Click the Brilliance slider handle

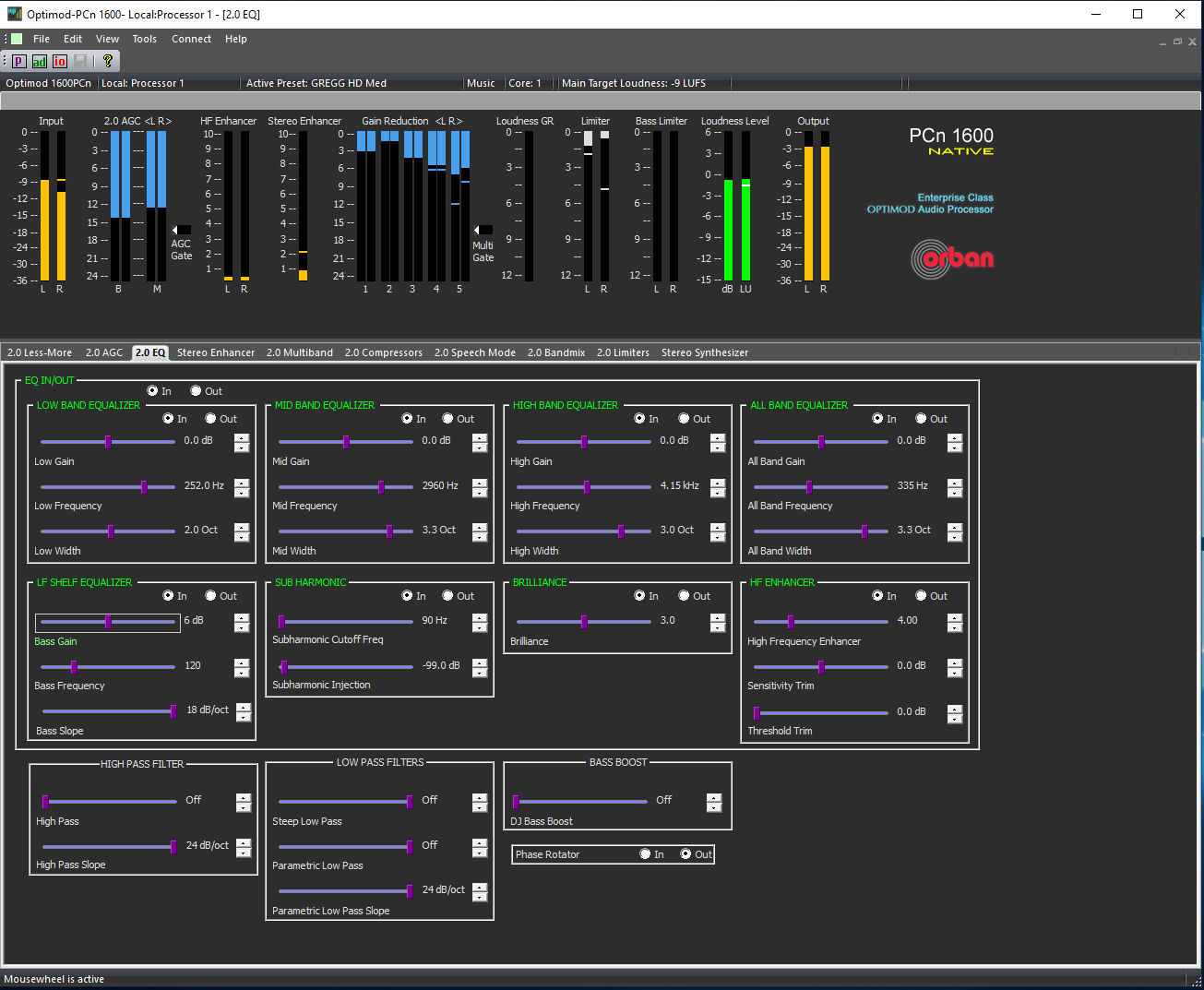584,622
